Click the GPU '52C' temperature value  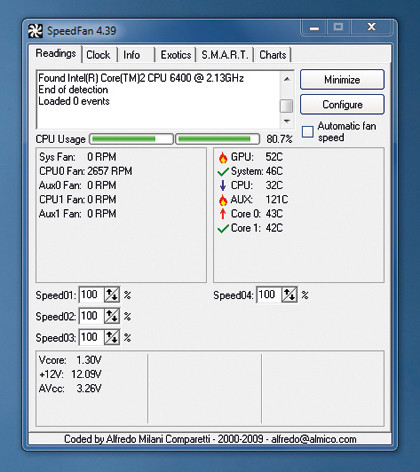(x=274, y=157)
